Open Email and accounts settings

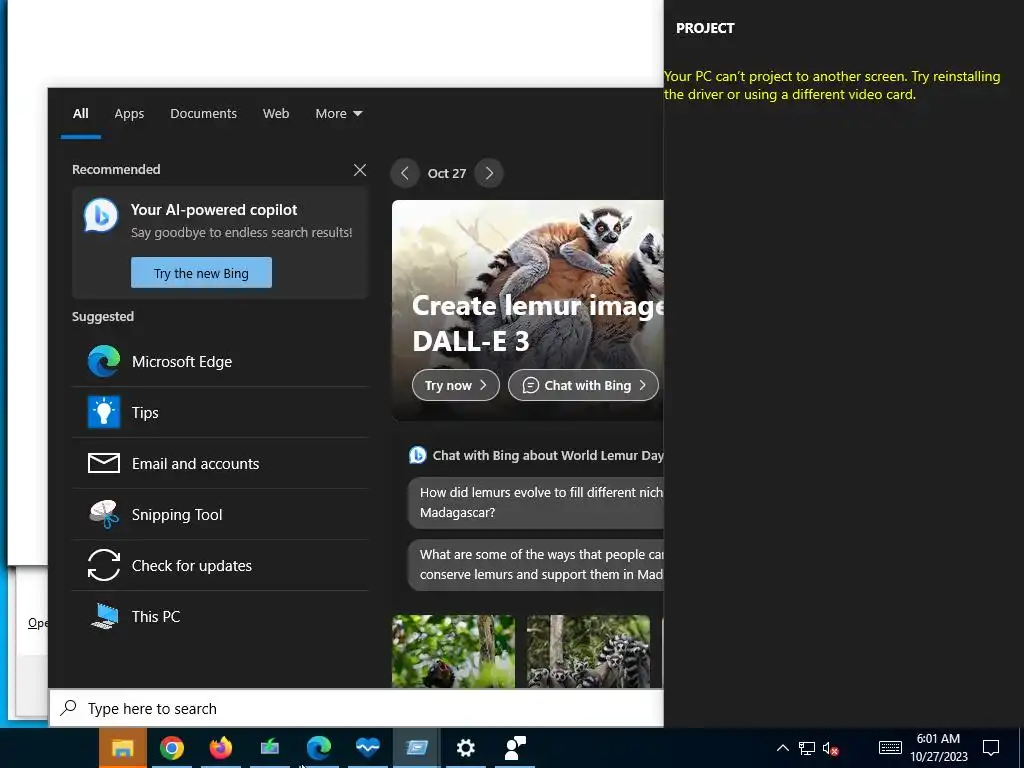click(x=220, y=464)
